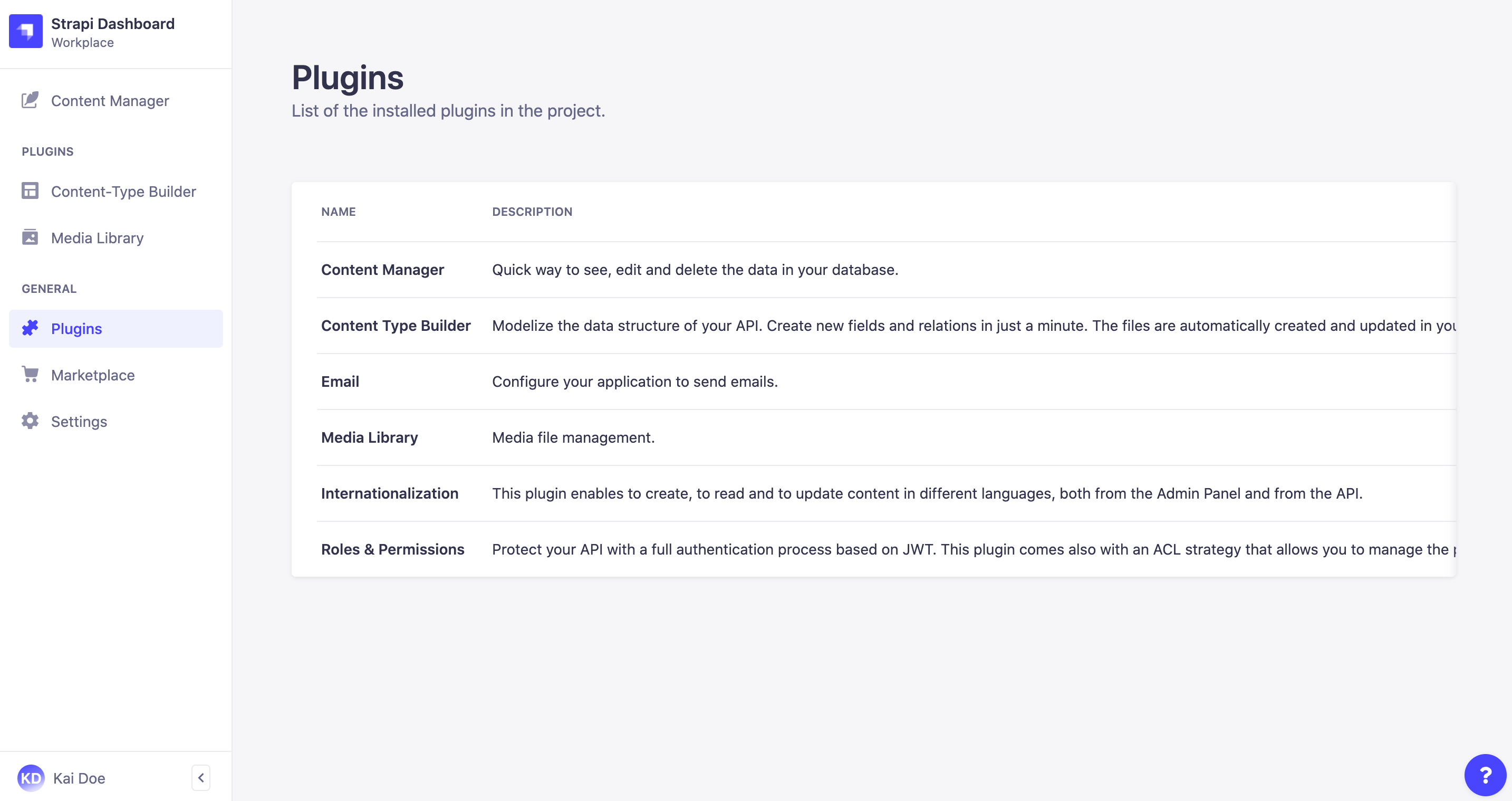Click the Workplace workspace label
1512x801 pixels.
click(82, 42)
